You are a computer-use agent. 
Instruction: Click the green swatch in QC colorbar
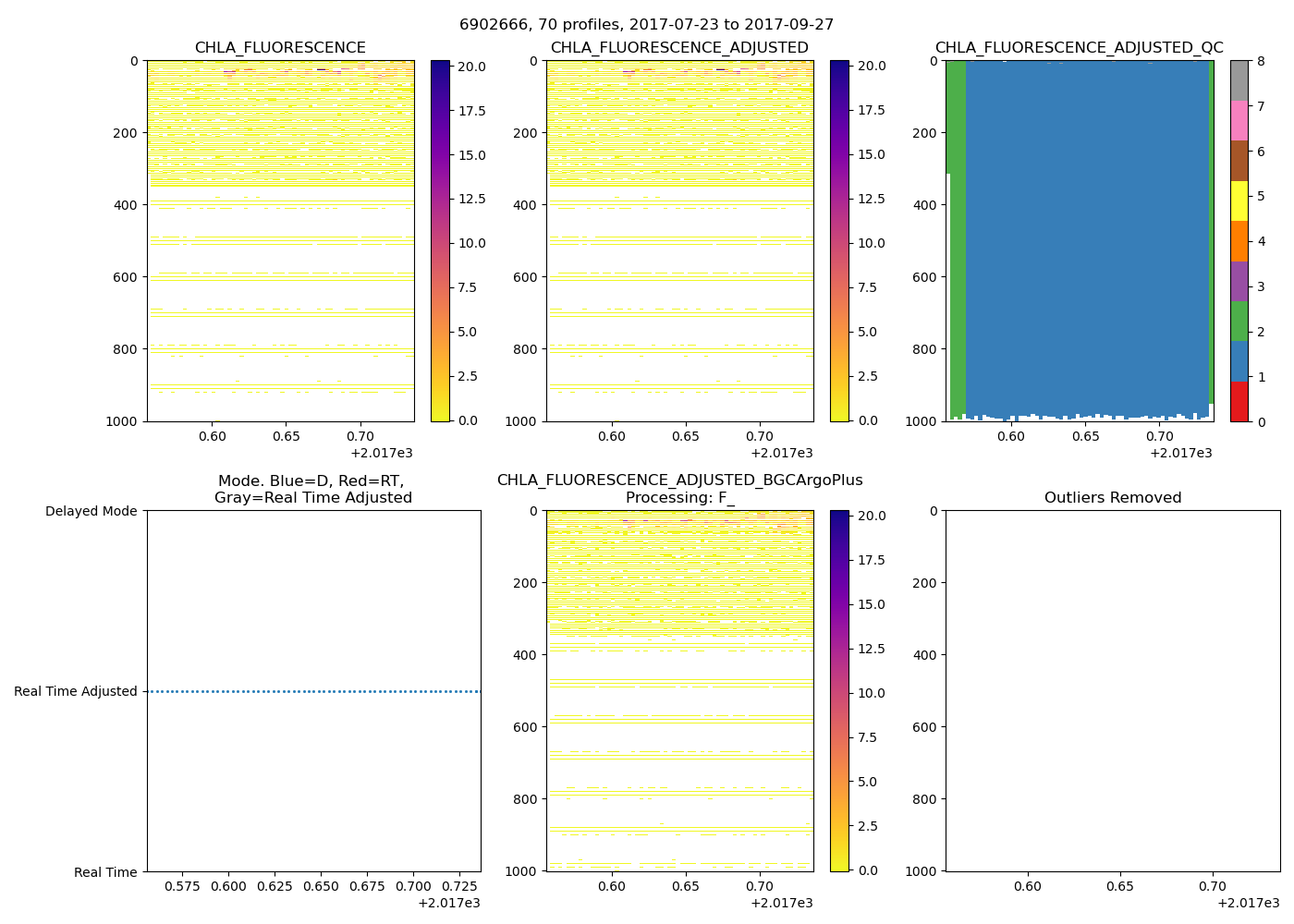pyautogui.click(x=1239, y=321)
